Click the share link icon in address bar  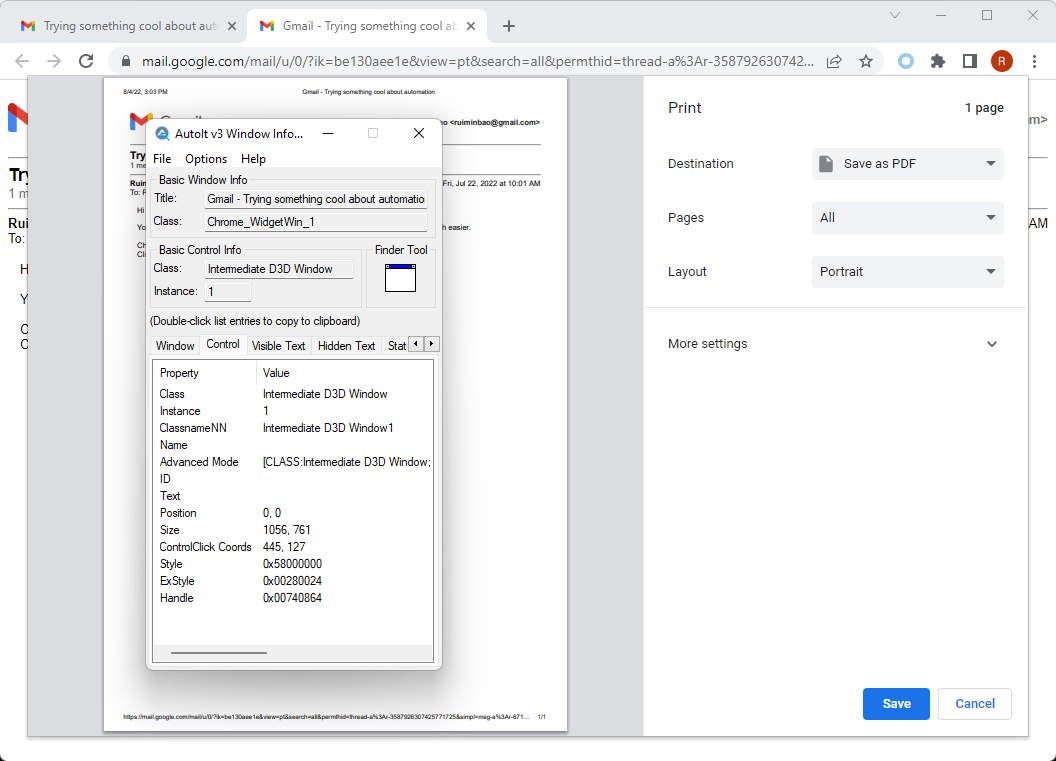tap(834, 61)
